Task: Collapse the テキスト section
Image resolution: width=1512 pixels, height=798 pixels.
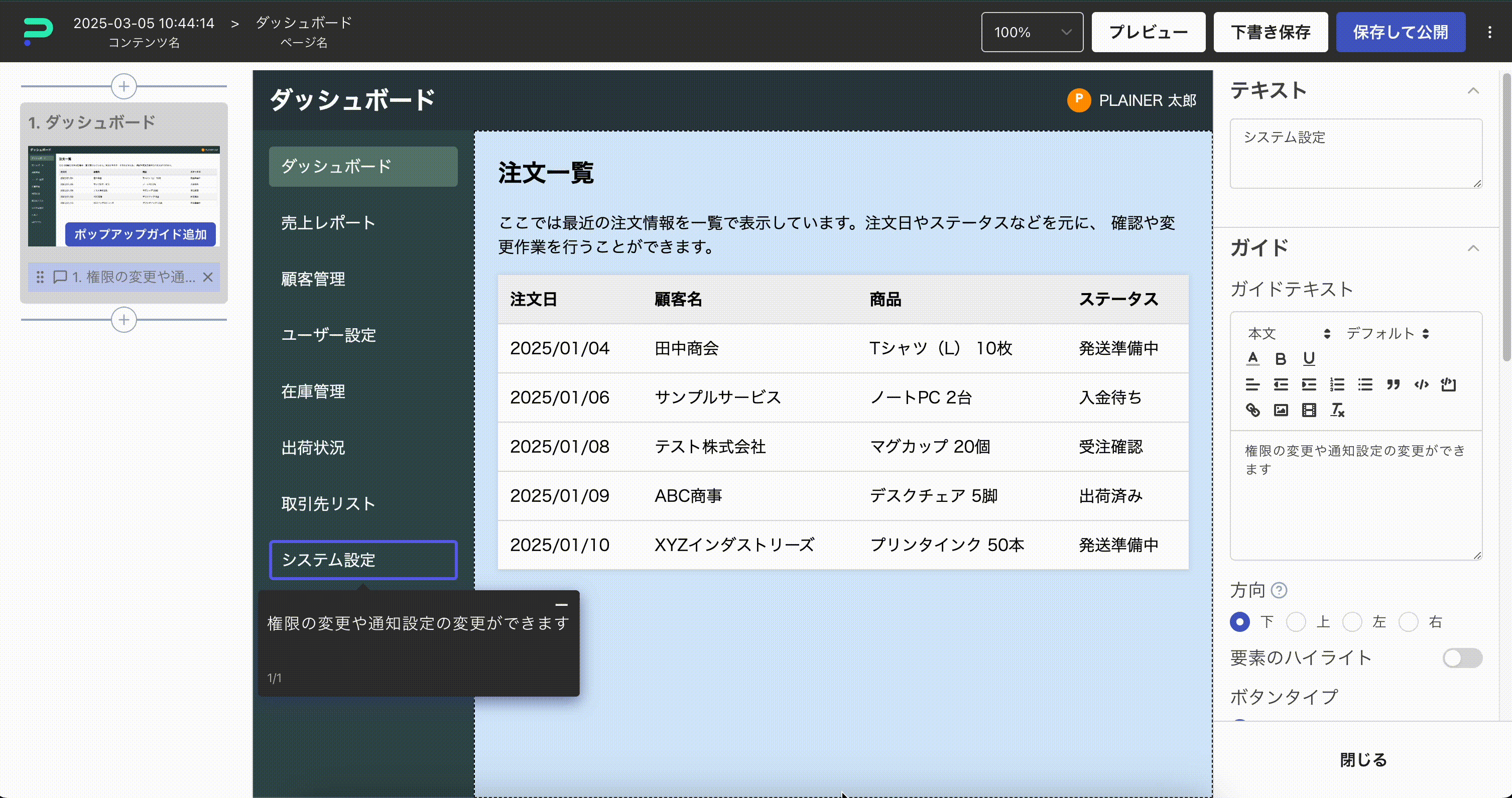Action: (1473, 91)
